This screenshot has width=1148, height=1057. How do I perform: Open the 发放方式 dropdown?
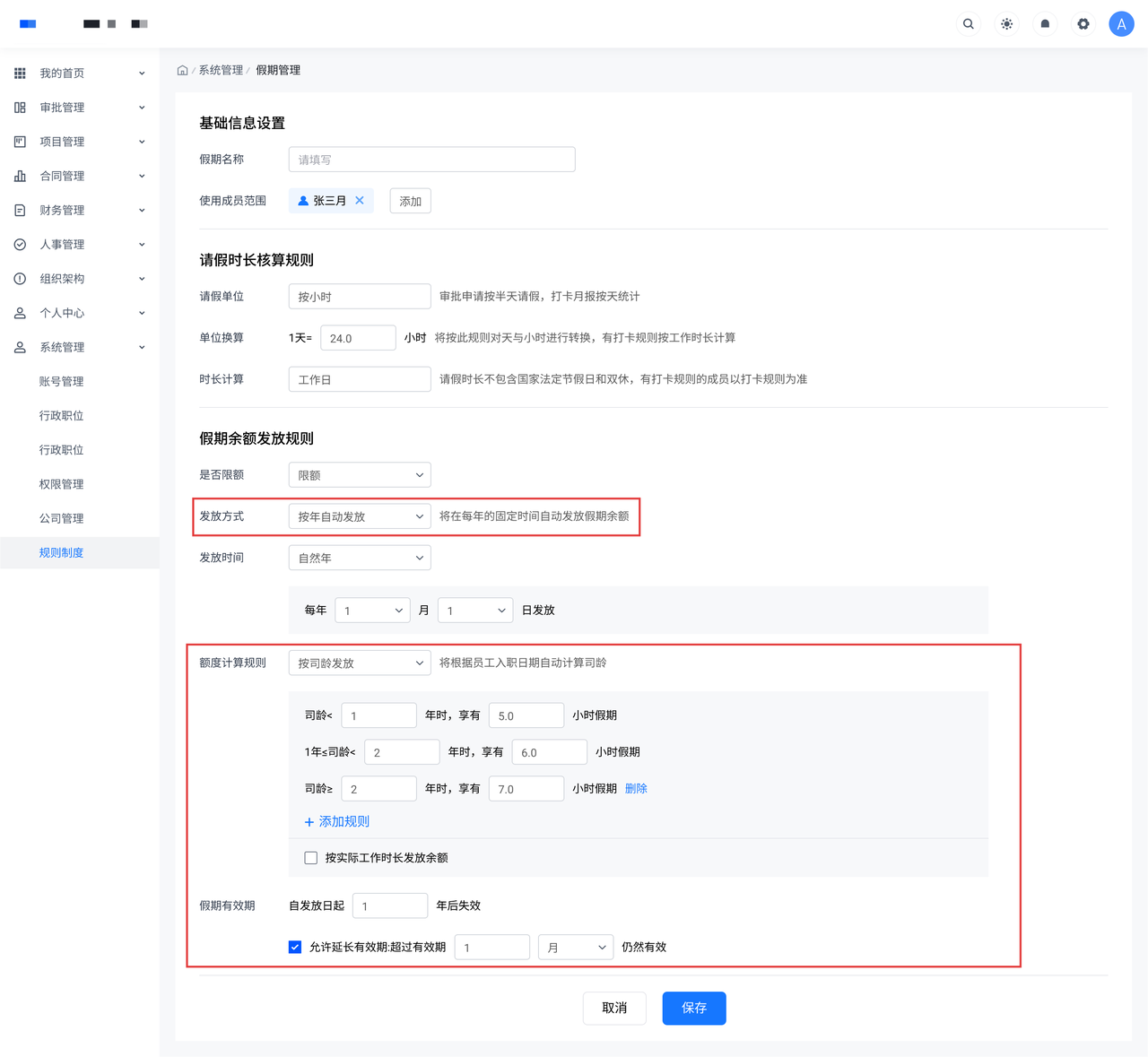[360, 516]
